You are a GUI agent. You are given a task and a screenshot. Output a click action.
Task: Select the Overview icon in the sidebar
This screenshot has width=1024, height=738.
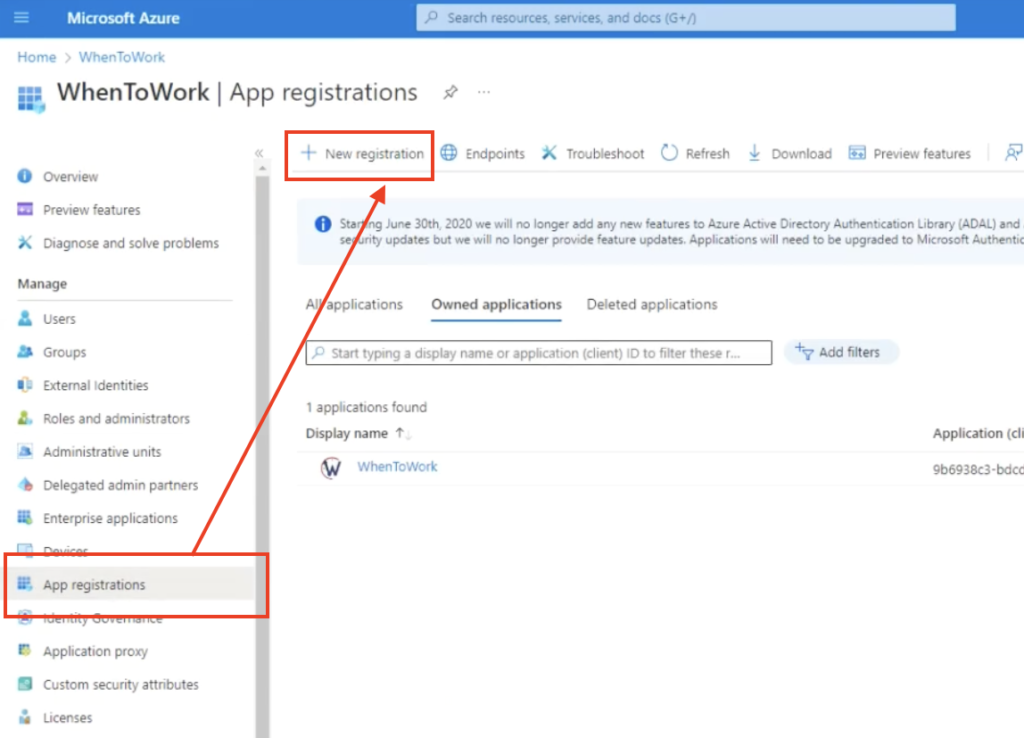click(23, 175)
